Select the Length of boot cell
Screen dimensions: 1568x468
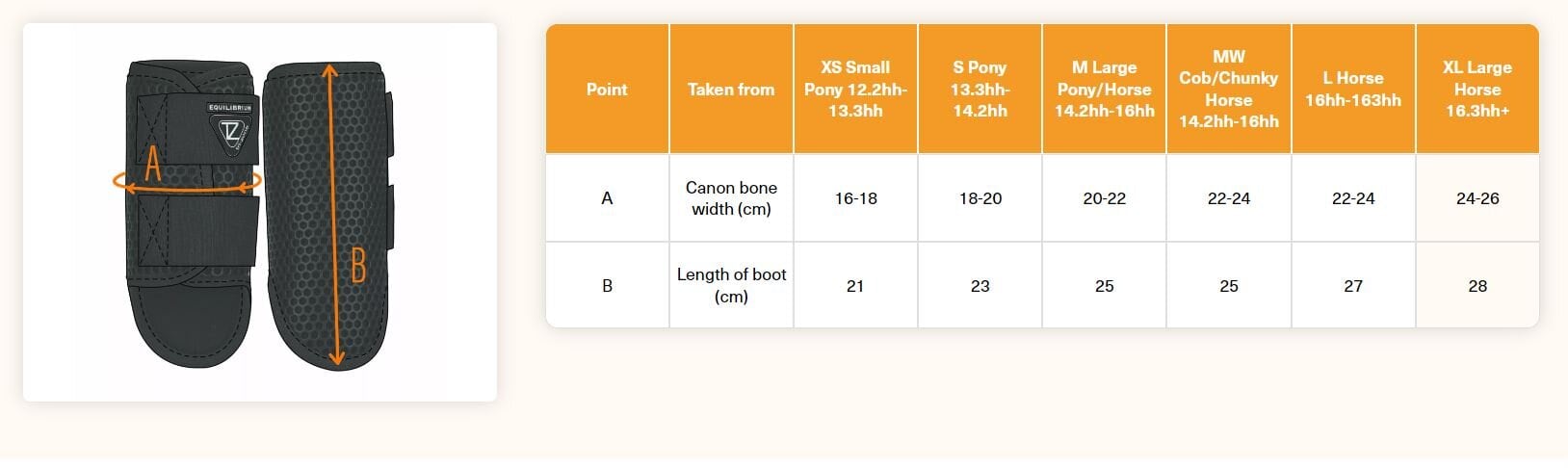[731, 285]
